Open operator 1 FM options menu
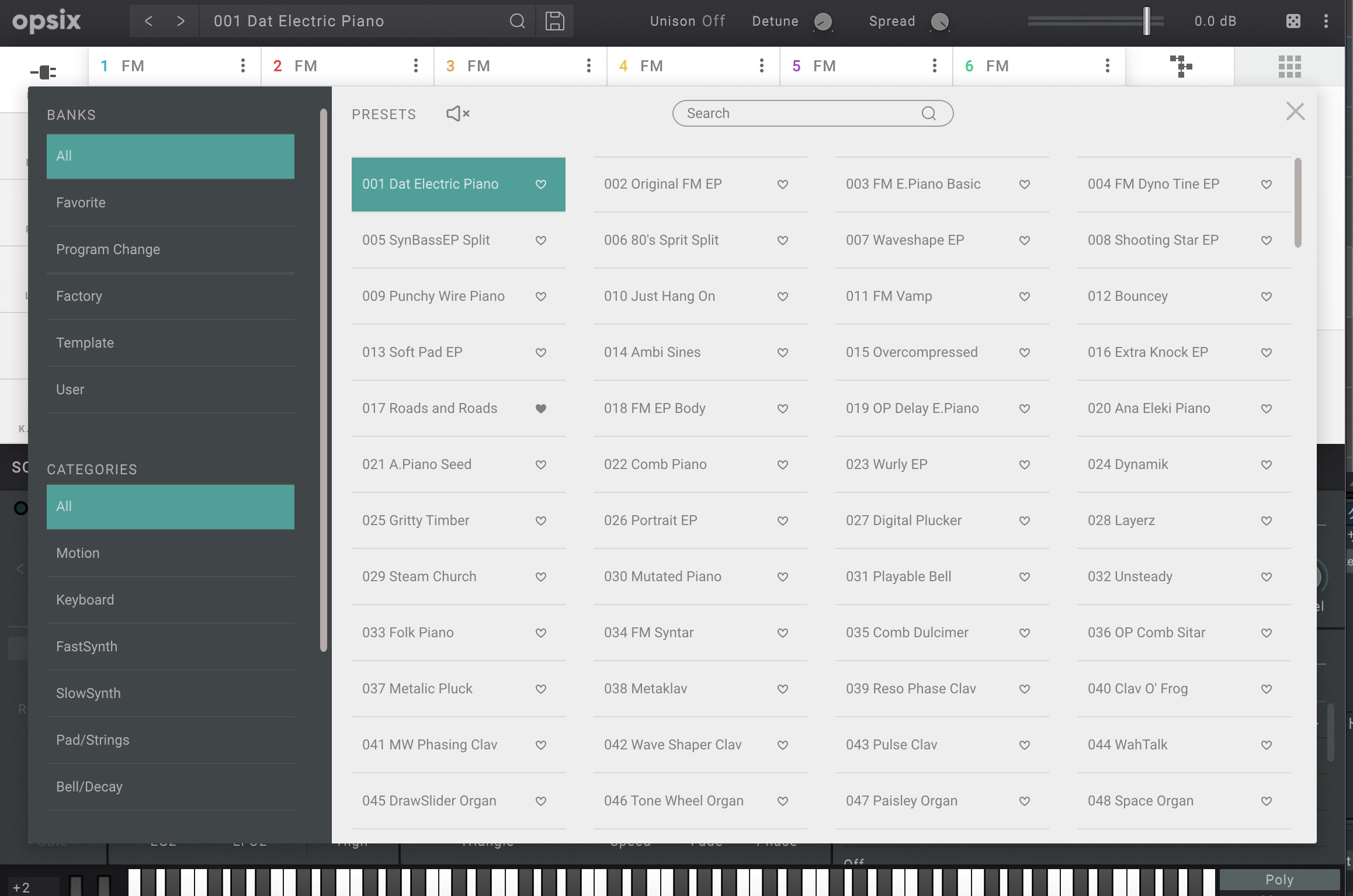The image size is (1353, 896). (243, 65)
